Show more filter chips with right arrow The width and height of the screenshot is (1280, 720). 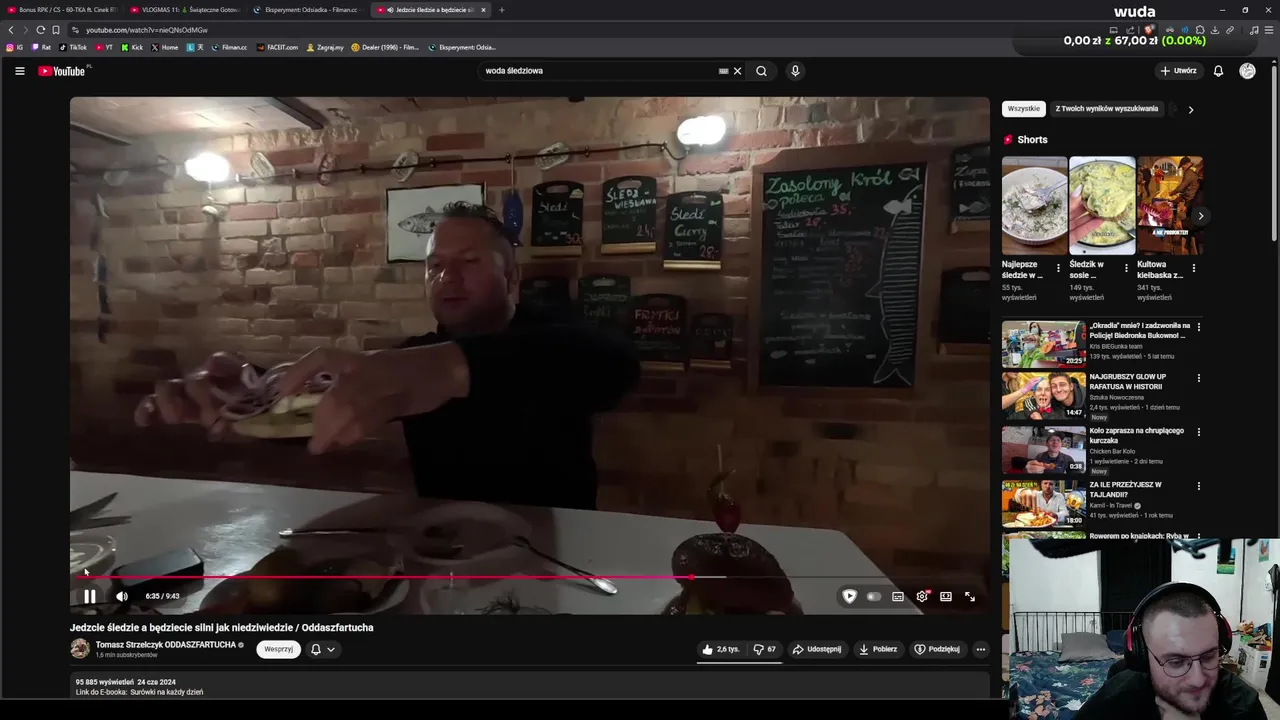click(x=1190, y=109)
